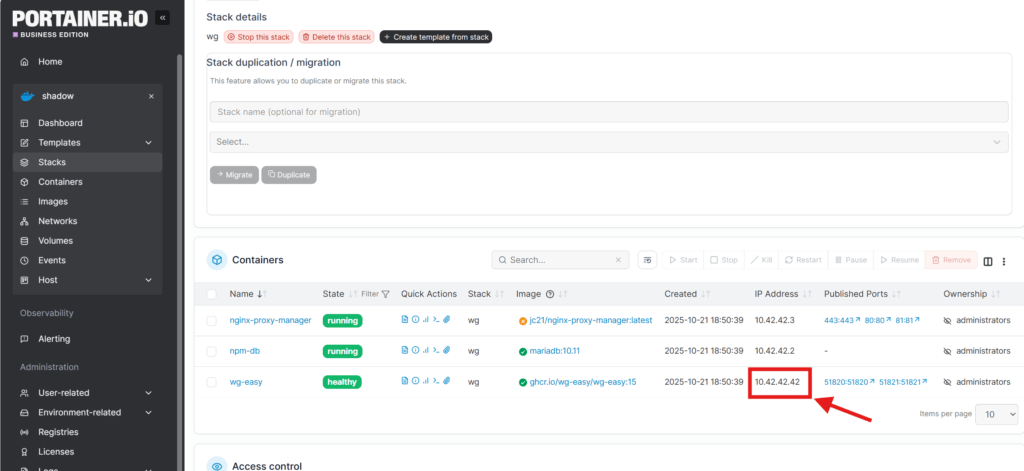Click the State column filter icon
The width and height of the screenshot is (1024, 471).
[x=386, y=294]
